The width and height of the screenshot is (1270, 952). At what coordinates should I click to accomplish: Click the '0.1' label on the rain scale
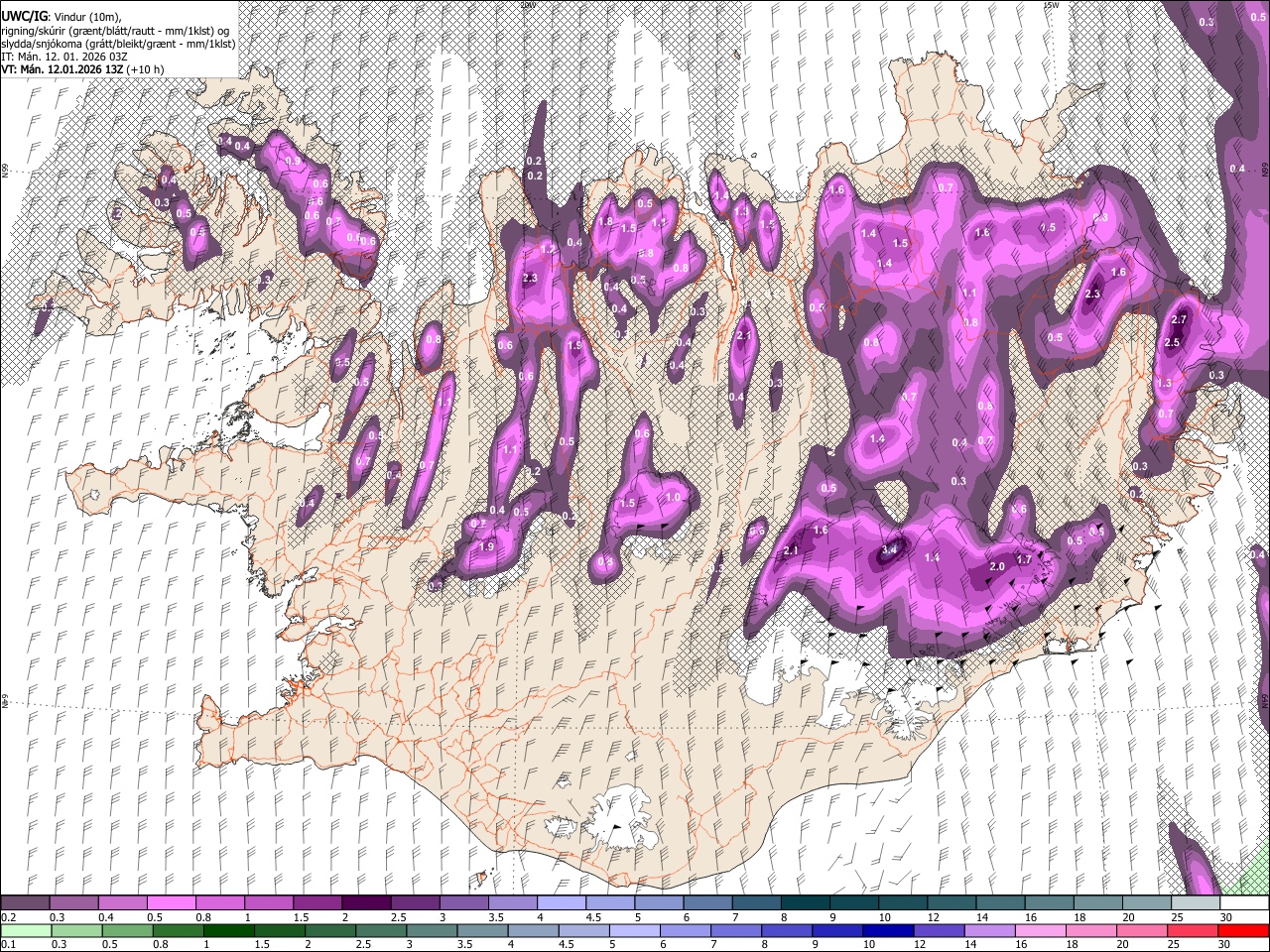tap(8, 943)
